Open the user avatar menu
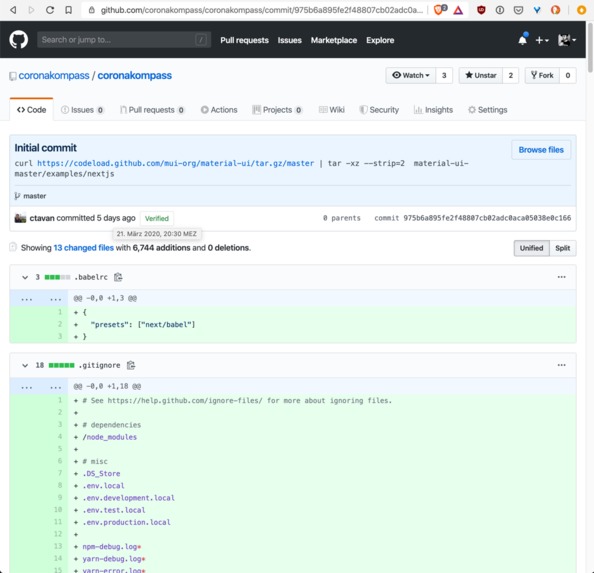Screen dimensions: 594x573 [x=567, y=40]
